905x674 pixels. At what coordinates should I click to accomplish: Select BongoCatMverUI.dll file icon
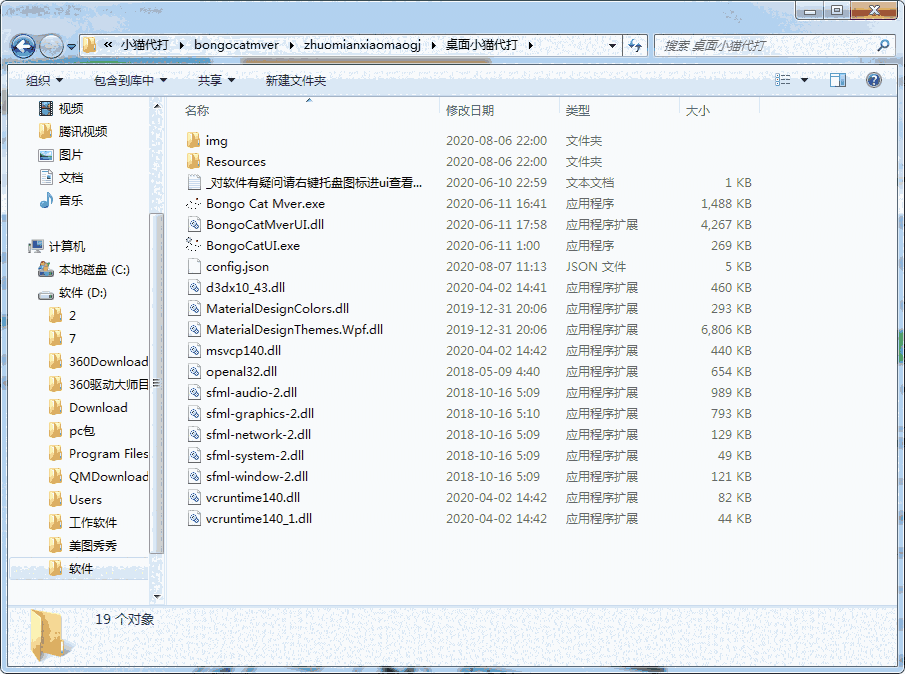195,224
